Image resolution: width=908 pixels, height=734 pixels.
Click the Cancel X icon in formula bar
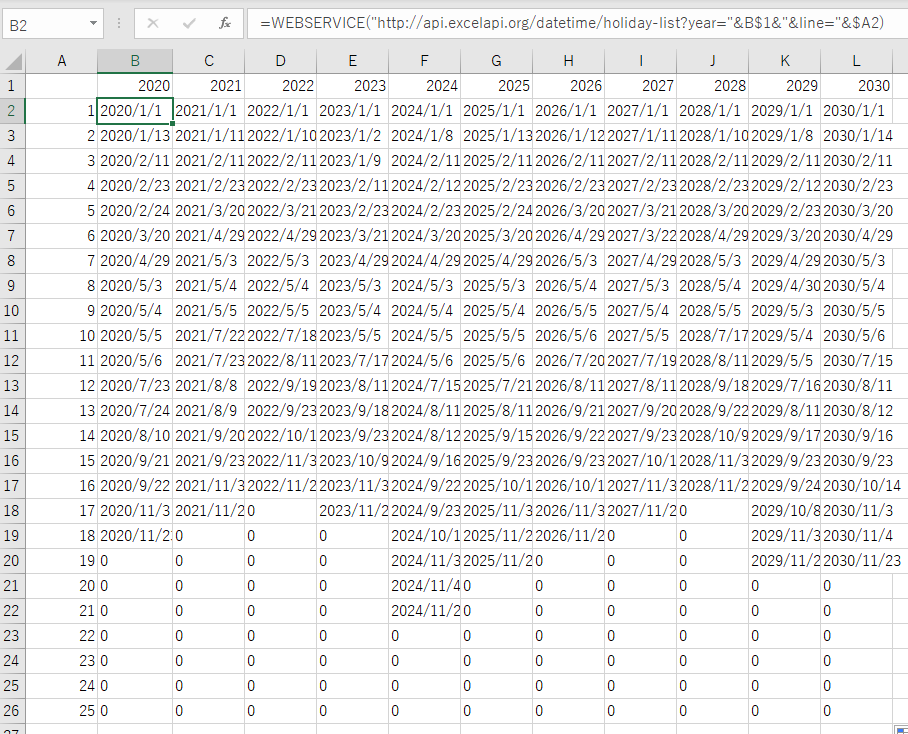pos(152,22)
